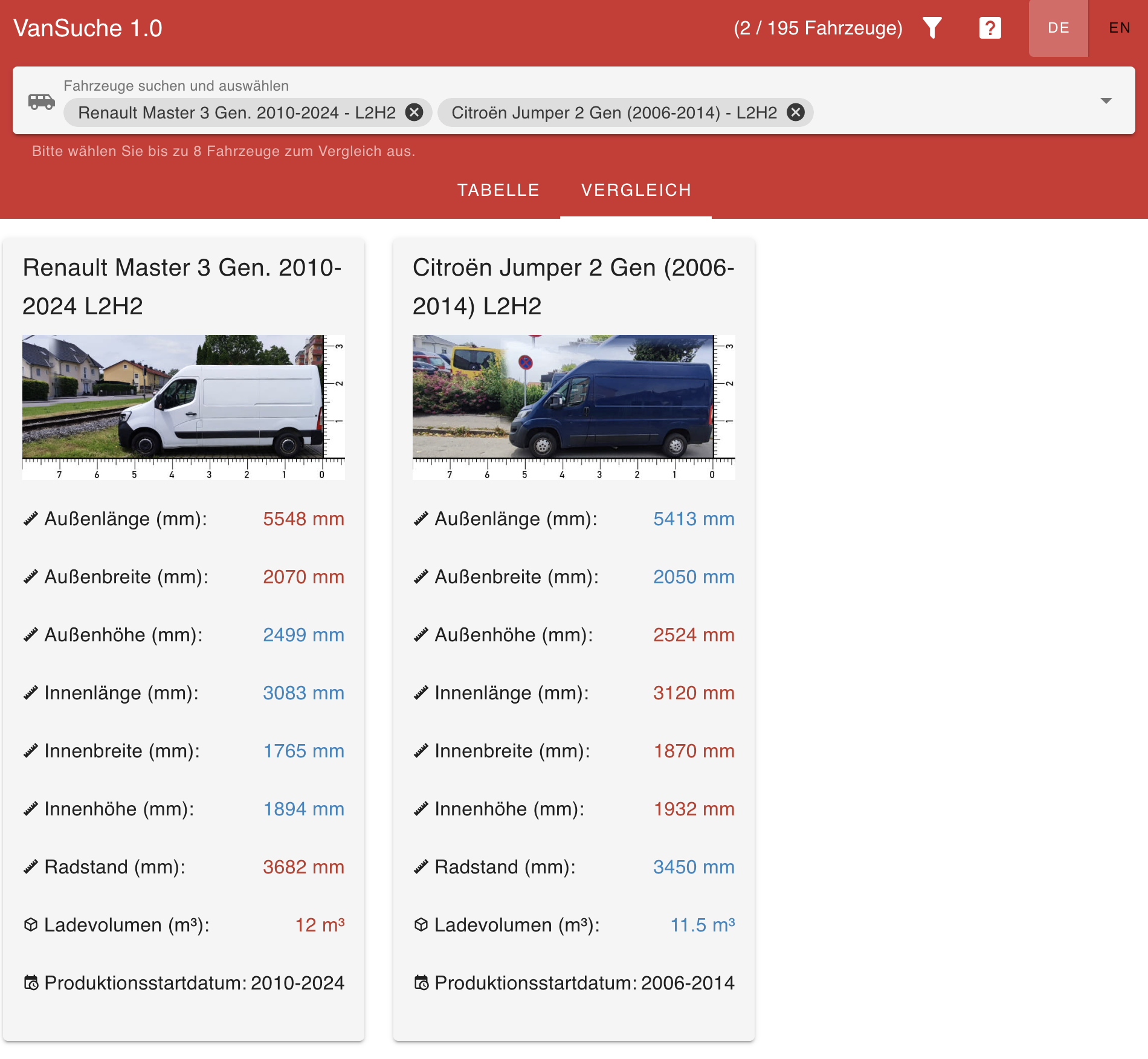Image resolution: width=1148 pixels, height=1059 pixels.
Task: Select the value 1932 mm
Action: pyautogui.click(x=694, y=809)
